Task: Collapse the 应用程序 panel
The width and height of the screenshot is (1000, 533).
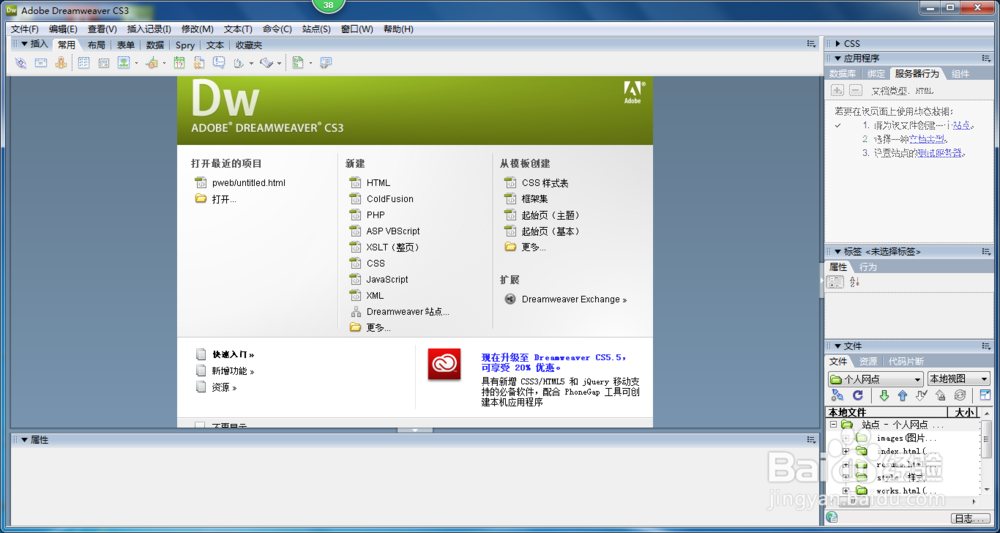Action: point(838,58)
